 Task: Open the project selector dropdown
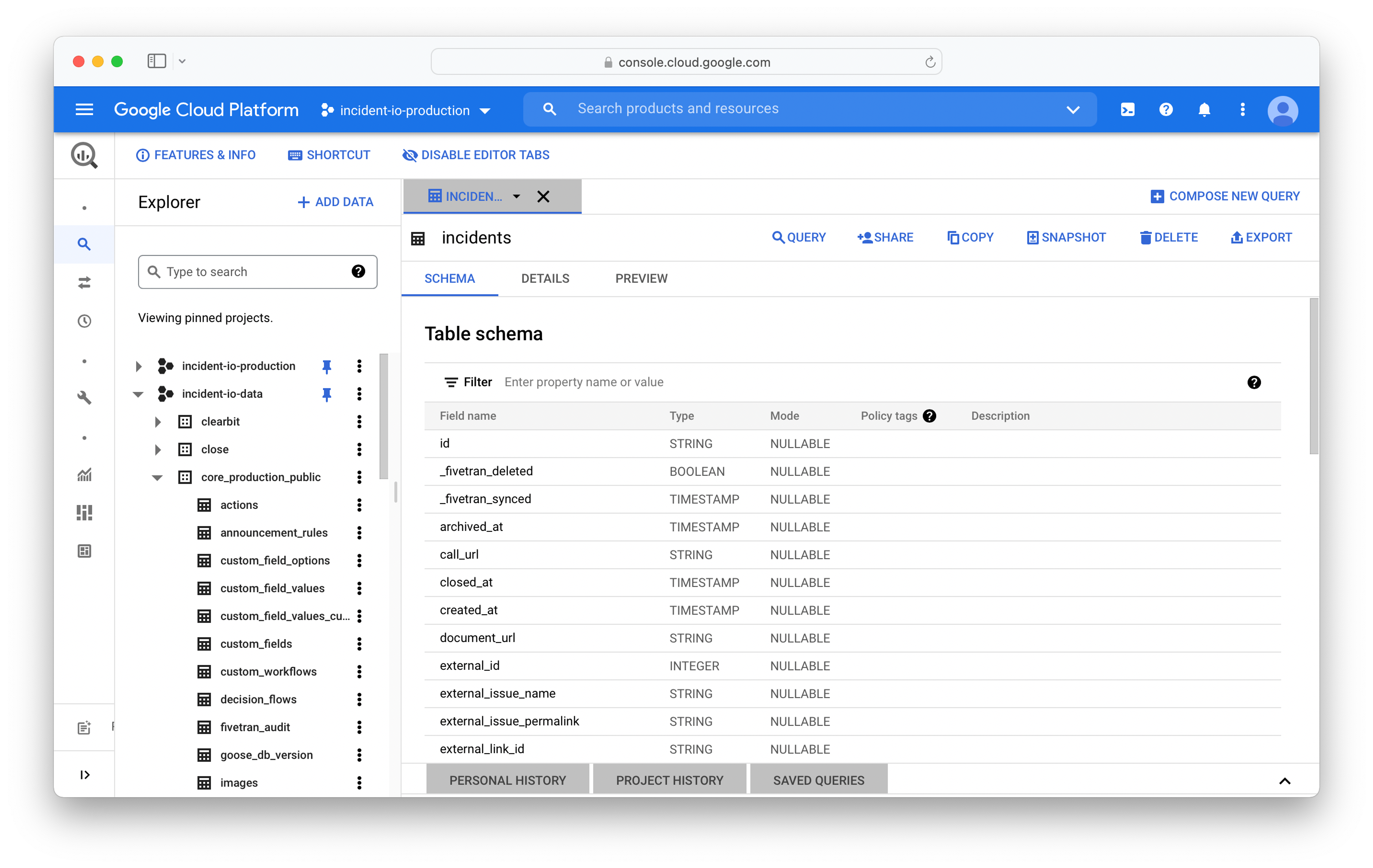405,110
